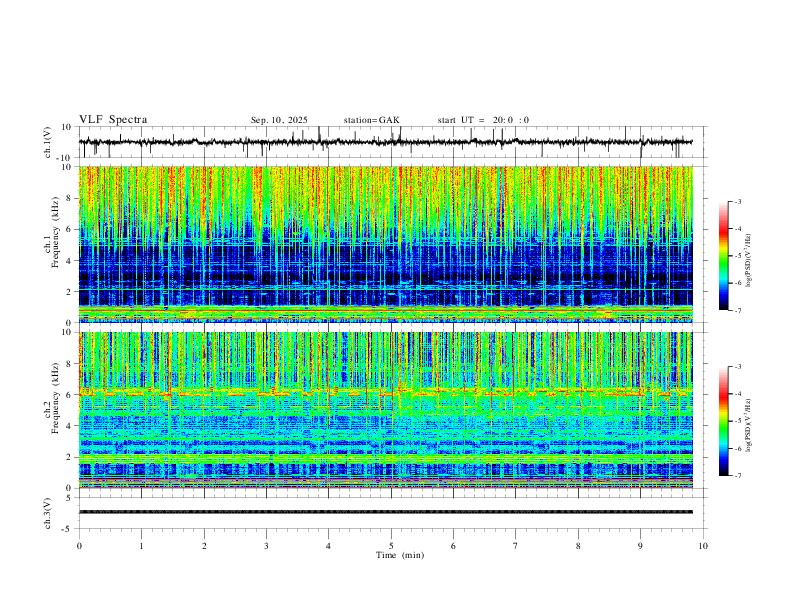Click the "-3" tick on upper colorbar
Viewport: 792px width, 612px height.
[x=738, y=201]
